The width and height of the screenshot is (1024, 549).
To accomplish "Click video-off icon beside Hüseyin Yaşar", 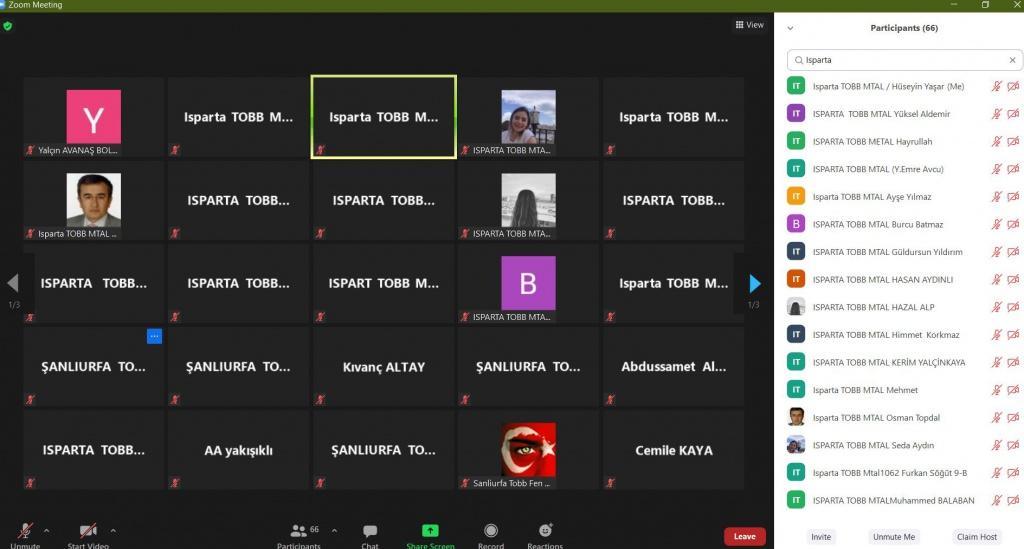I will 1013,86.
